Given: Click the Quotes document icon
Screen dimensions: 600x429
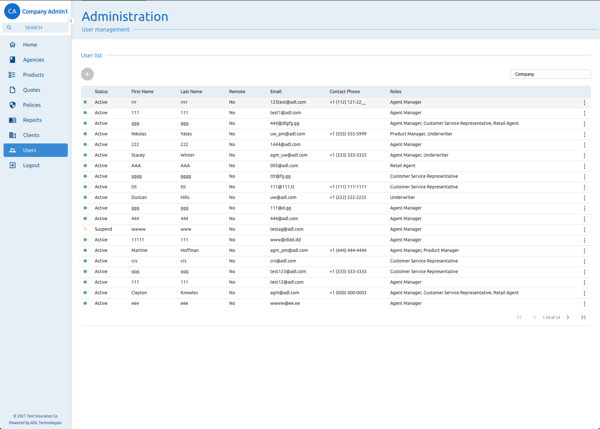Looking at the screenshot, I should (13, 90).
